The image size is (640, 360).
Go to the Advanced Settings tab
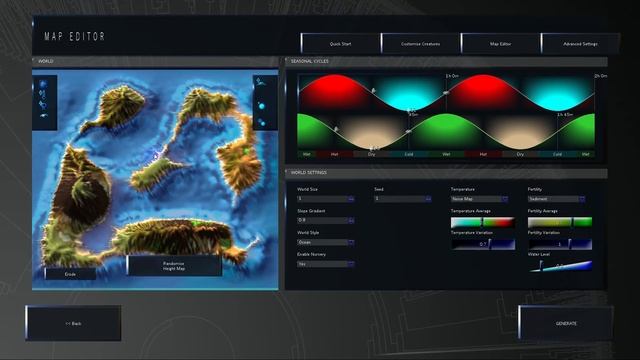coord(580,44)
